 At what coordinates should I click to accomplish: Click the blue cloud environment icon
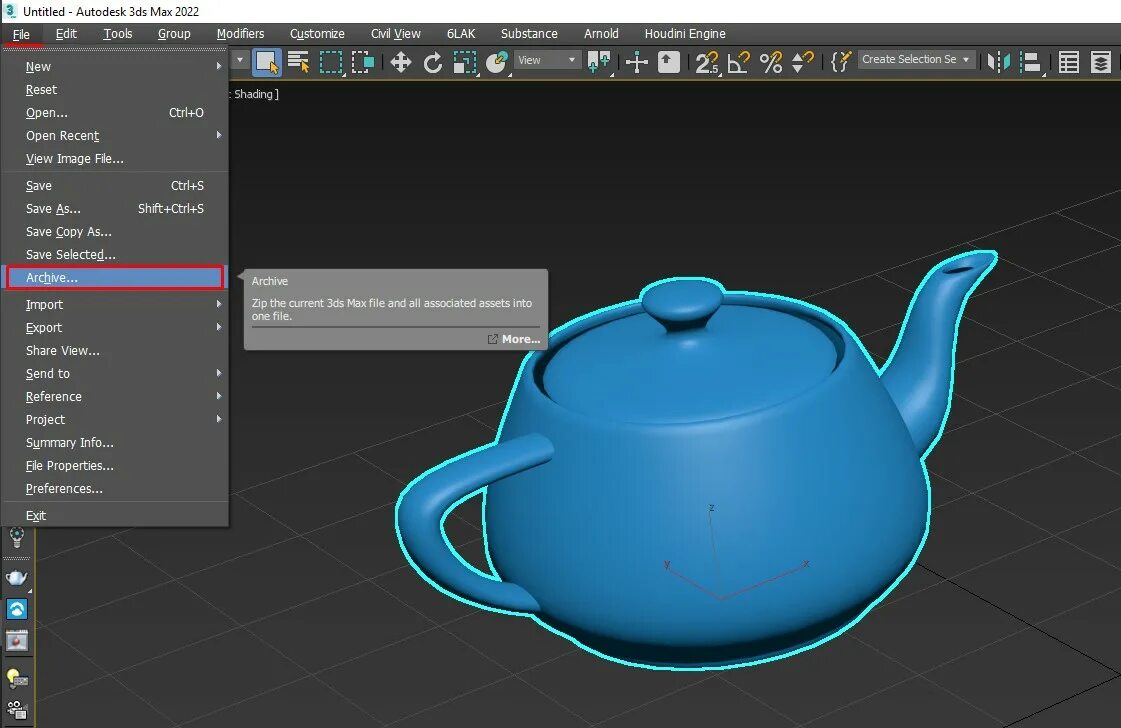coord(16,609)
